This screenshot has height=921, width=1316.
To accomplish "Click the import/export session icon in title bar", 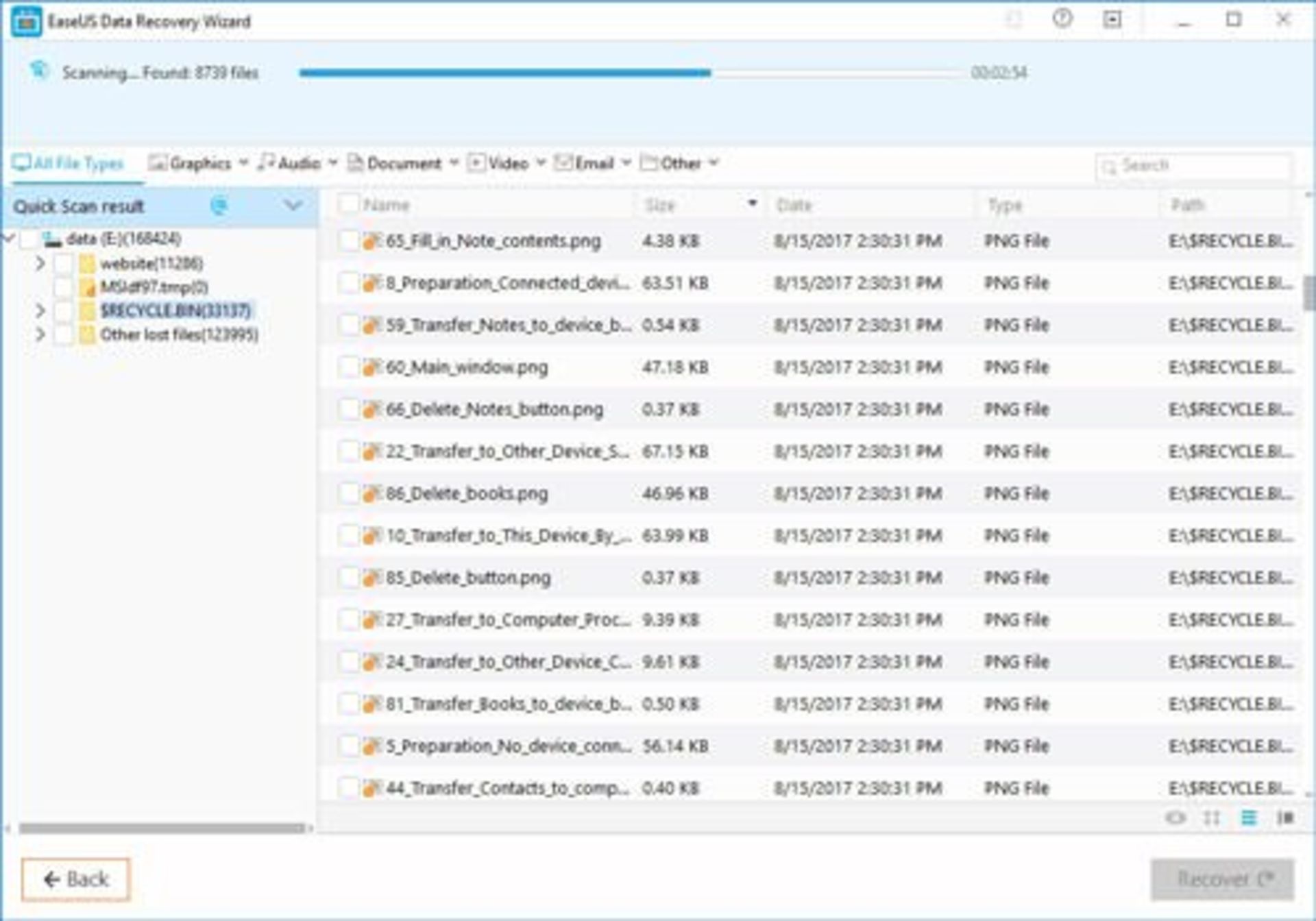I will click(x=1112, y=19).
